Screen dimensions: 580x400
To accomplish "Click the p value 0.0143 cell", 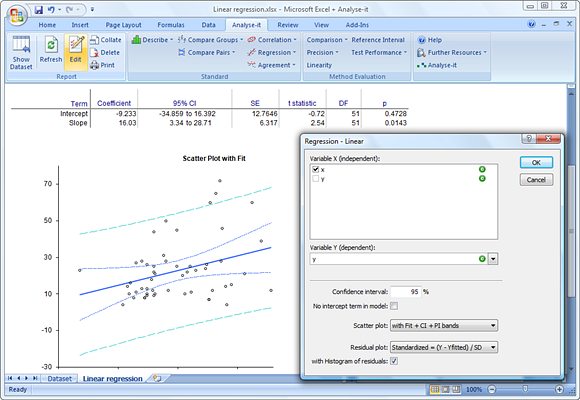I will click(x=395, y=123).
